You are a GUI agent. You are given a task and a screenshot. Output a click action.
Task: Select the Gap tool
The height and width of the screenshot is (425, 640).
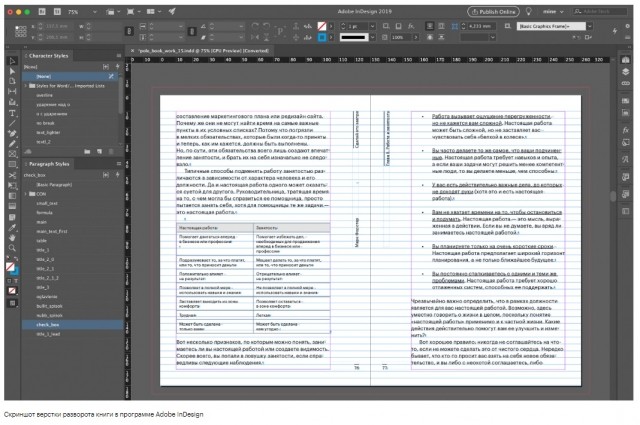coord(12,91)
